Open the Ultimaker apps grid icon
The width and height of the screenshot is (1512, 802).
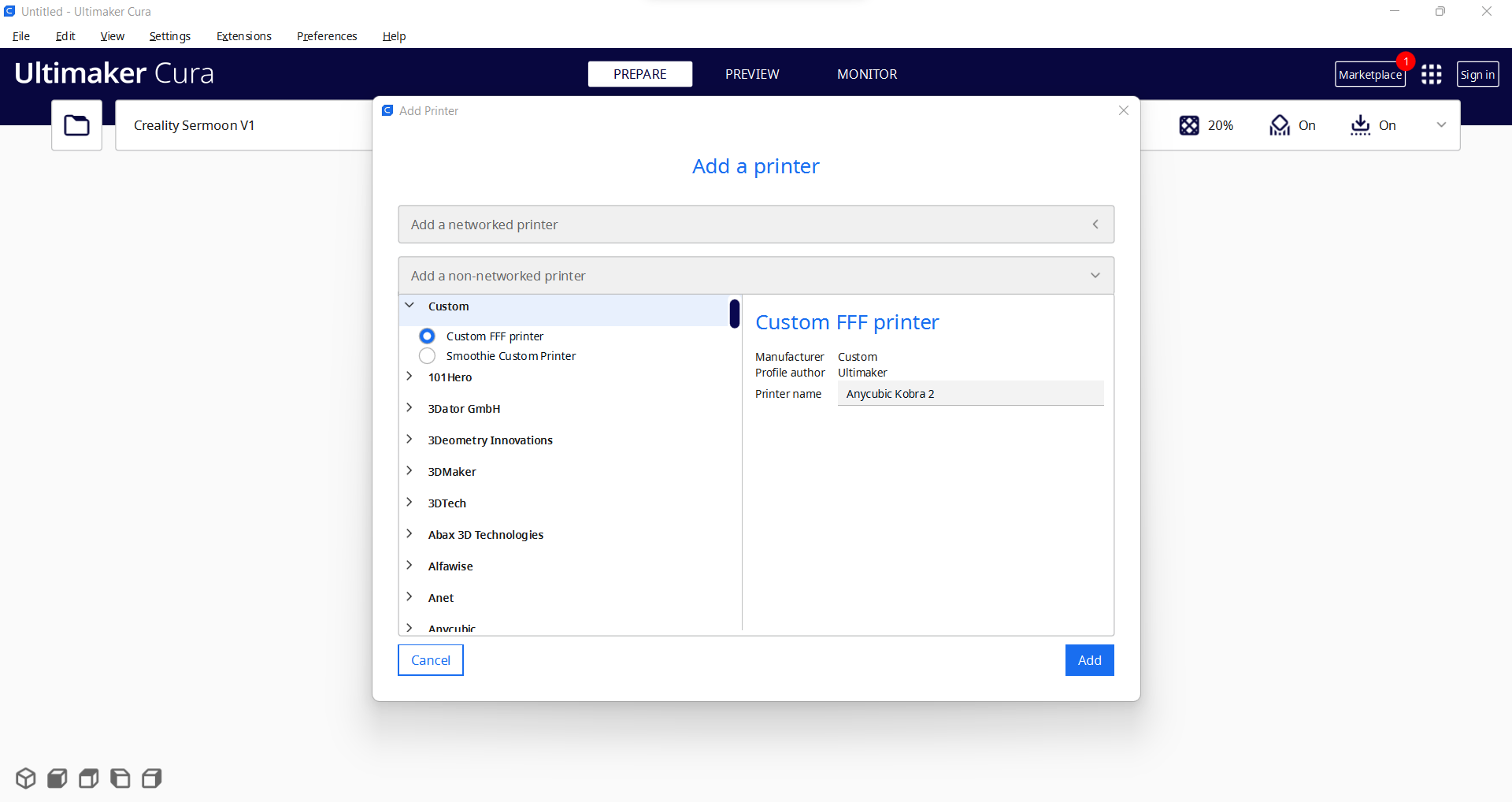(x=1431, y=74)
